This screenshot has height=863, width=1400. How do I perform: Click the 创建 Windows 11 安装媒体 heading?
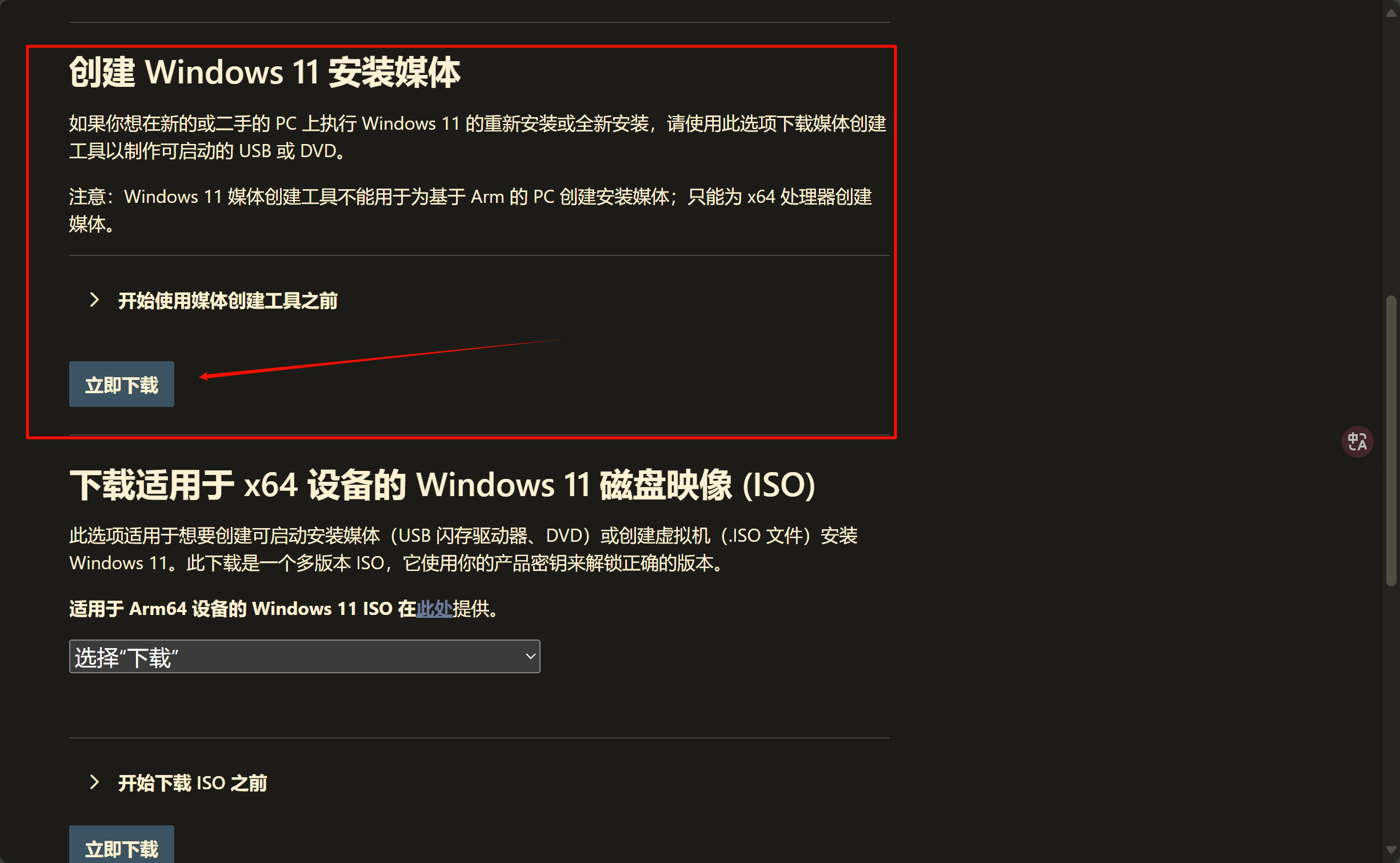(x=264, y=73)
